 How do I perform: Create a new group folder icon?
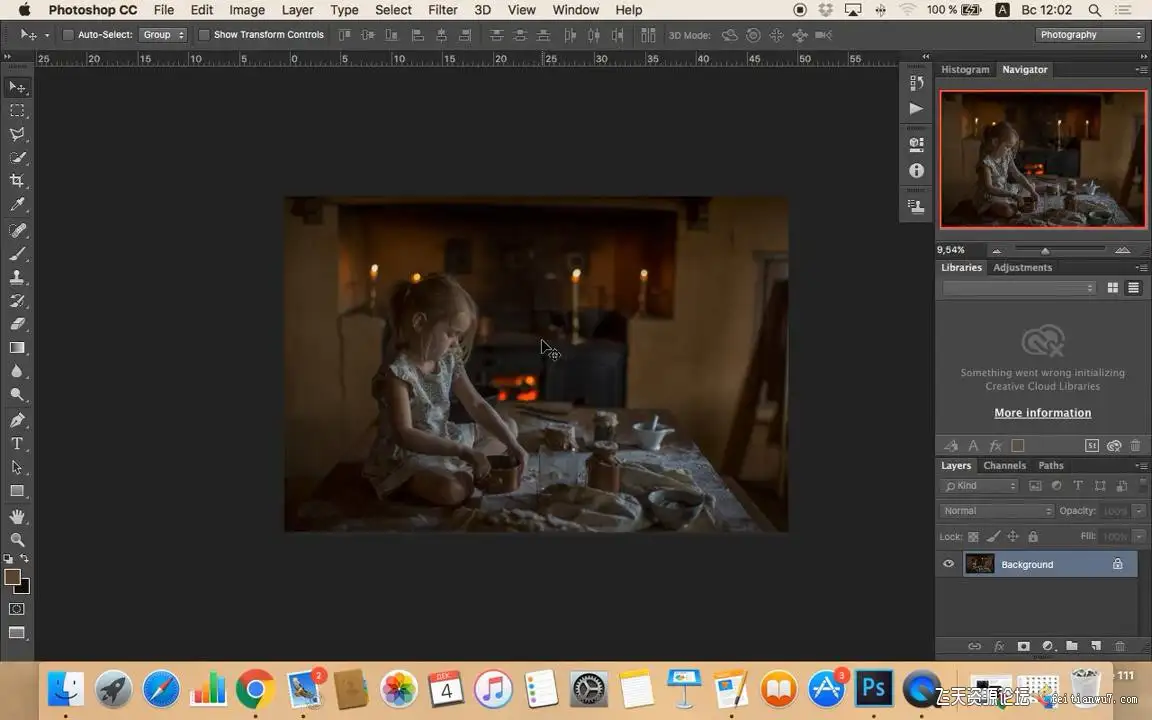[x=1072, y=646]
